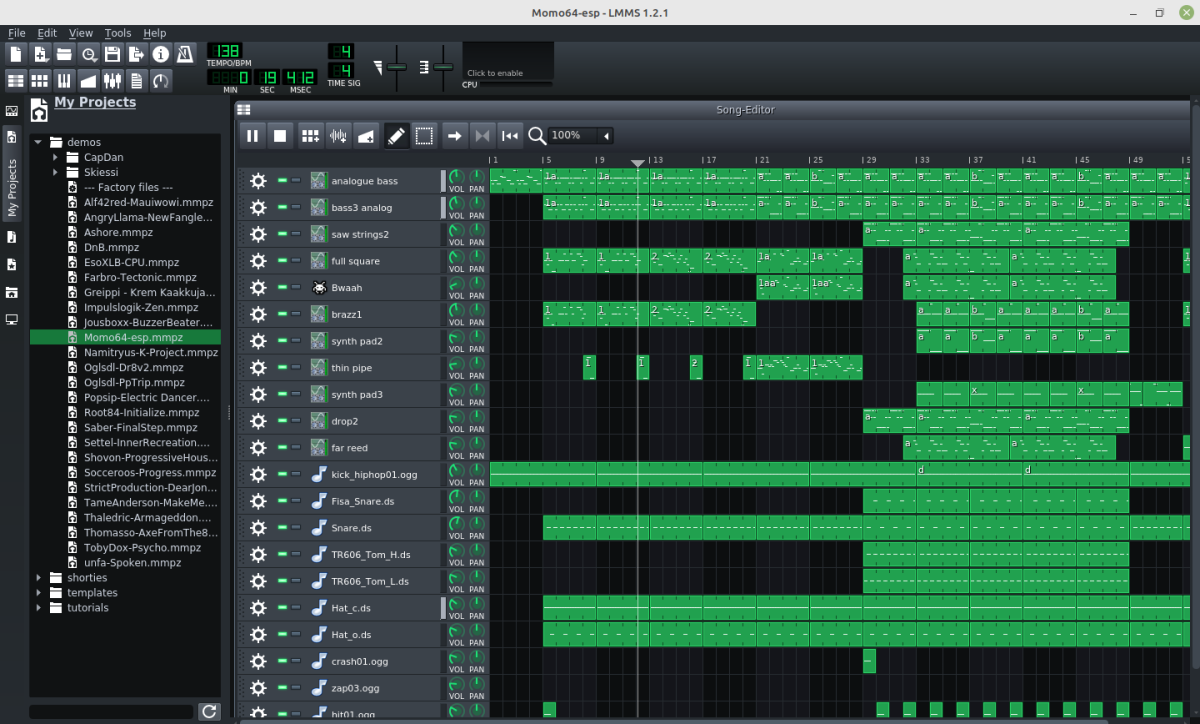1200x724 pixels.
Task: Open the My Computer sidebar tab
Action: click(x=12, y=319)
